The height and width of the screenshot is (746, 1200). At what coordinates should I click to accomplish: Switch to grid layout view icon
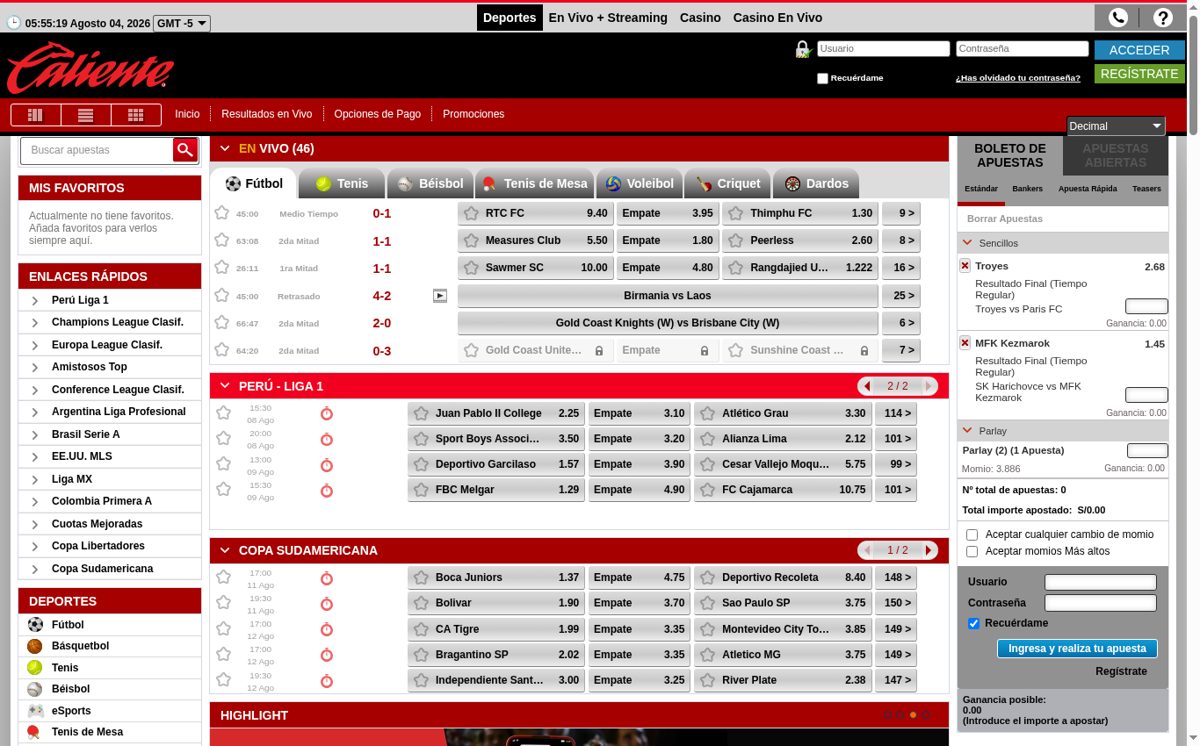coord(136,115)
